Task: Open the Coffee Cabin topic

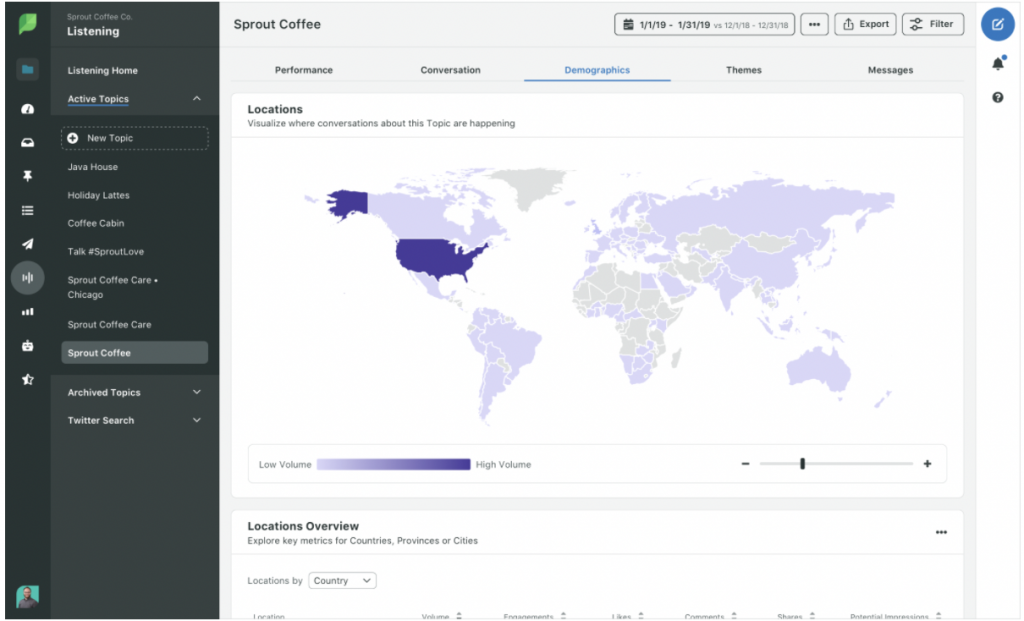Action: [96, 223]
